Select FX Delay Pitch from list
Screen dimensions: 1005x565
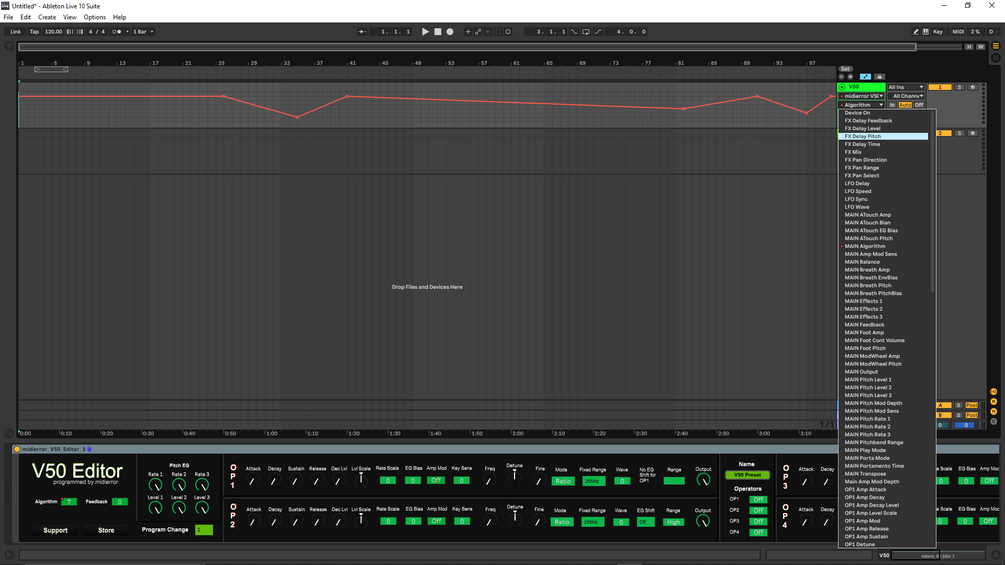click(x=883, y=136)
